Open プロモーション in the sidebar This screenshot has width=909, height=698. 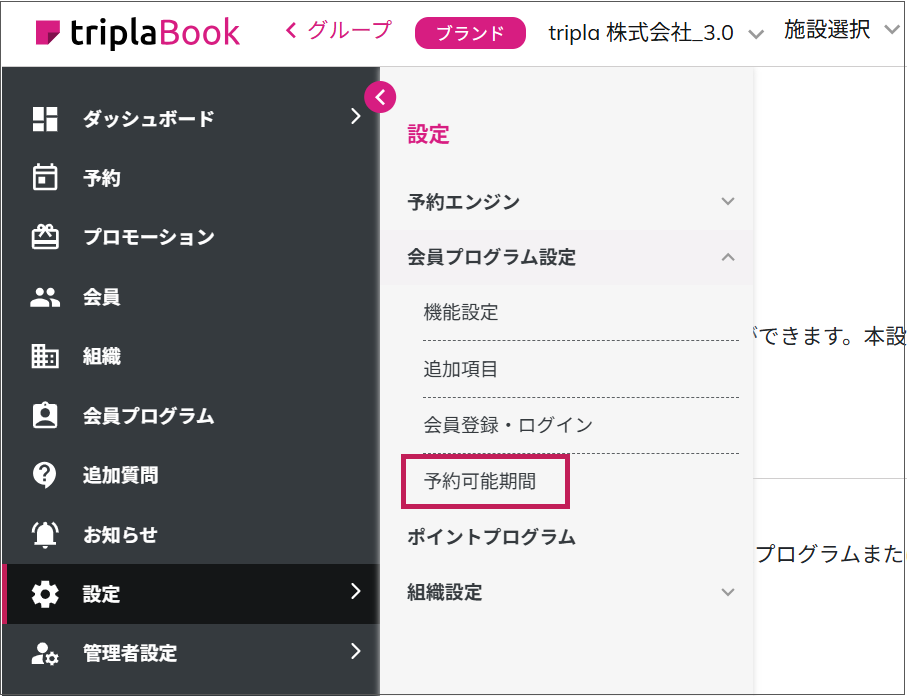click(191, 237)
